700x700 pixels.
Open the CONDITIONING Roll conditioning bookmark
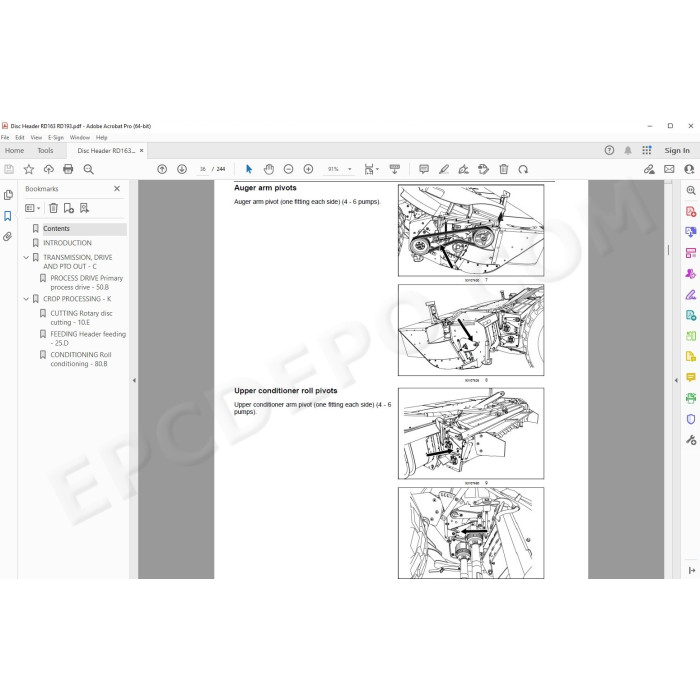point(81,359)
